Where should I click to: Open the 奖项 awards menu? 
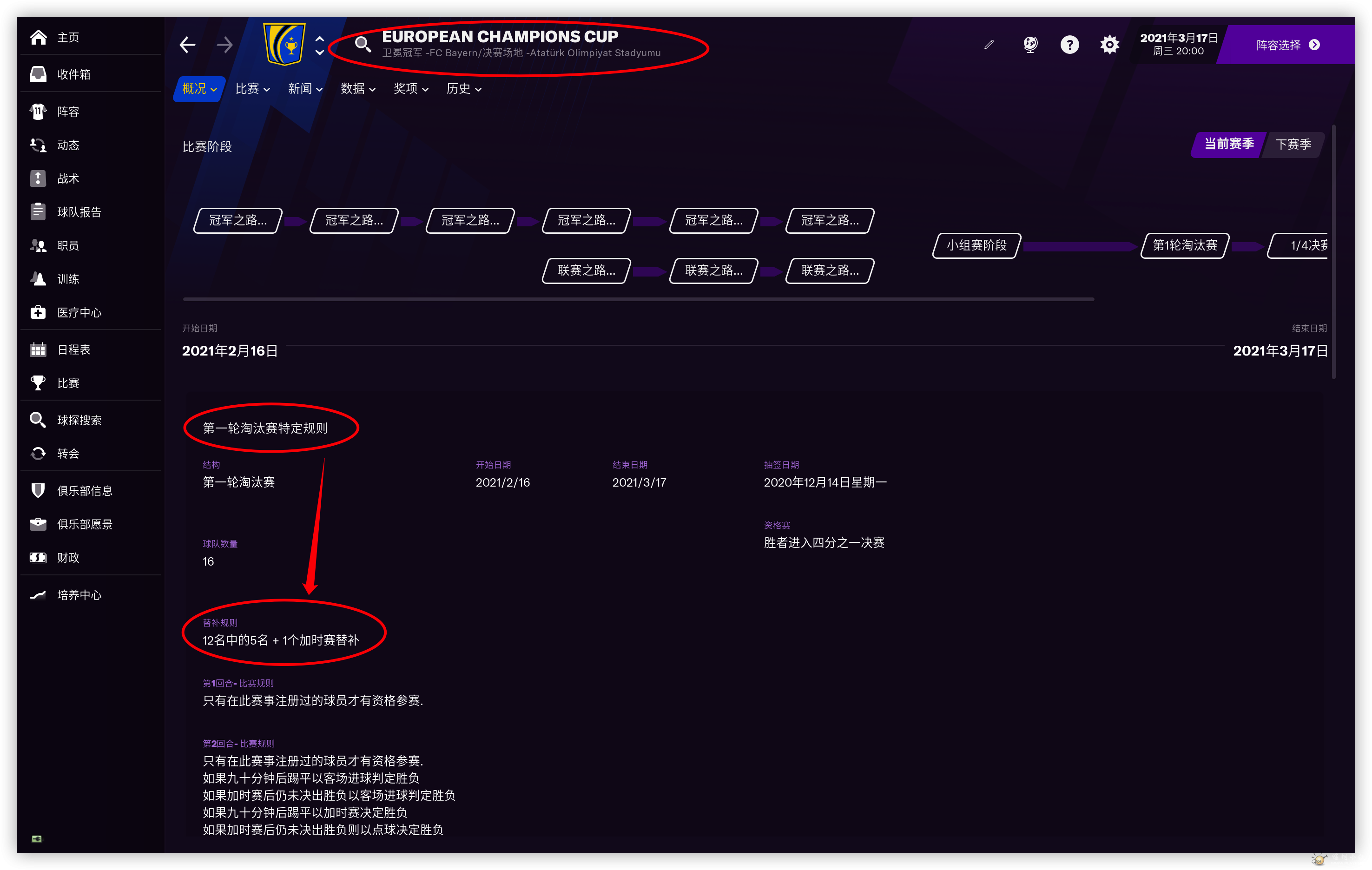pyautogui.click(x=411, y=89)
